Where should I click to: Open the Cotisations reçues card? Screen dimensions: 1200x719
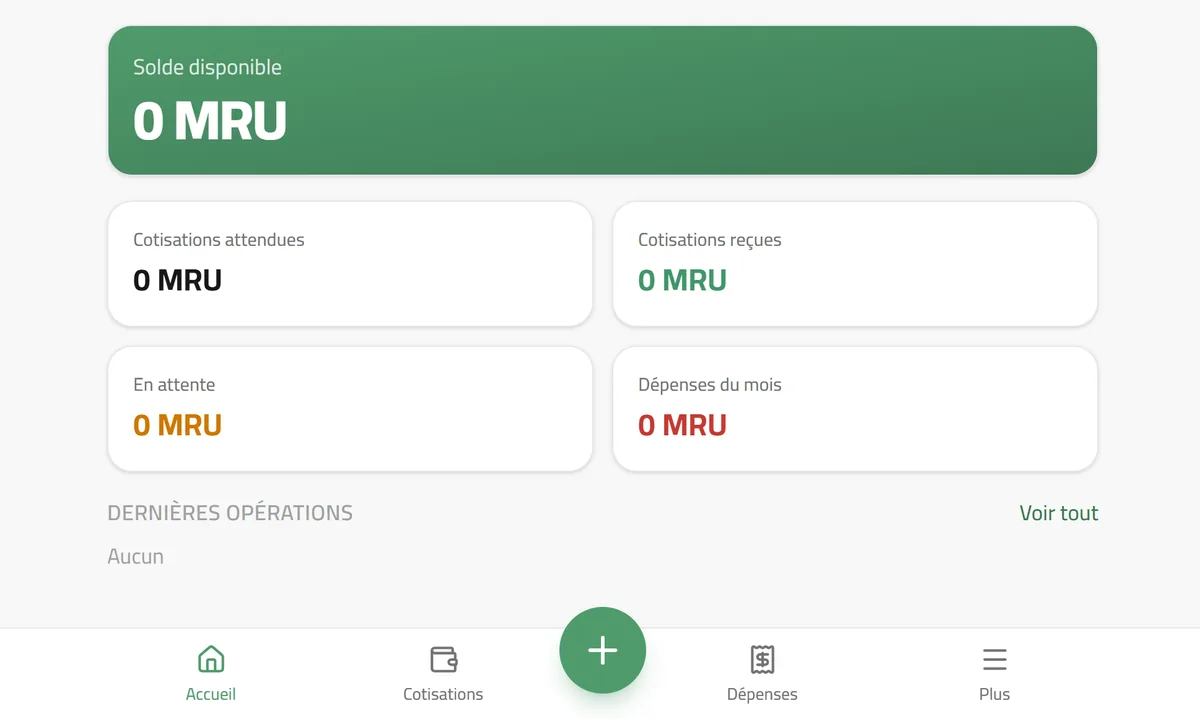[855, 264]
